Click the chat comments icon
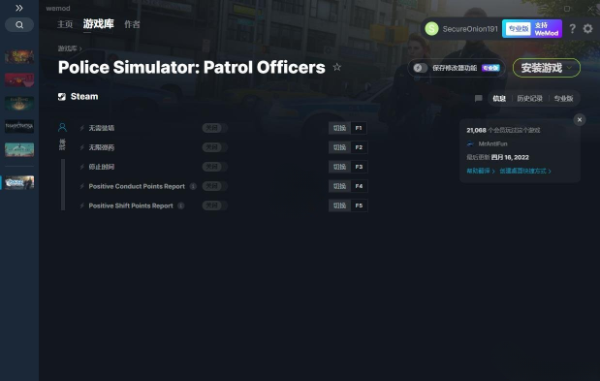The image size is (600, 381). coord(478,98)
